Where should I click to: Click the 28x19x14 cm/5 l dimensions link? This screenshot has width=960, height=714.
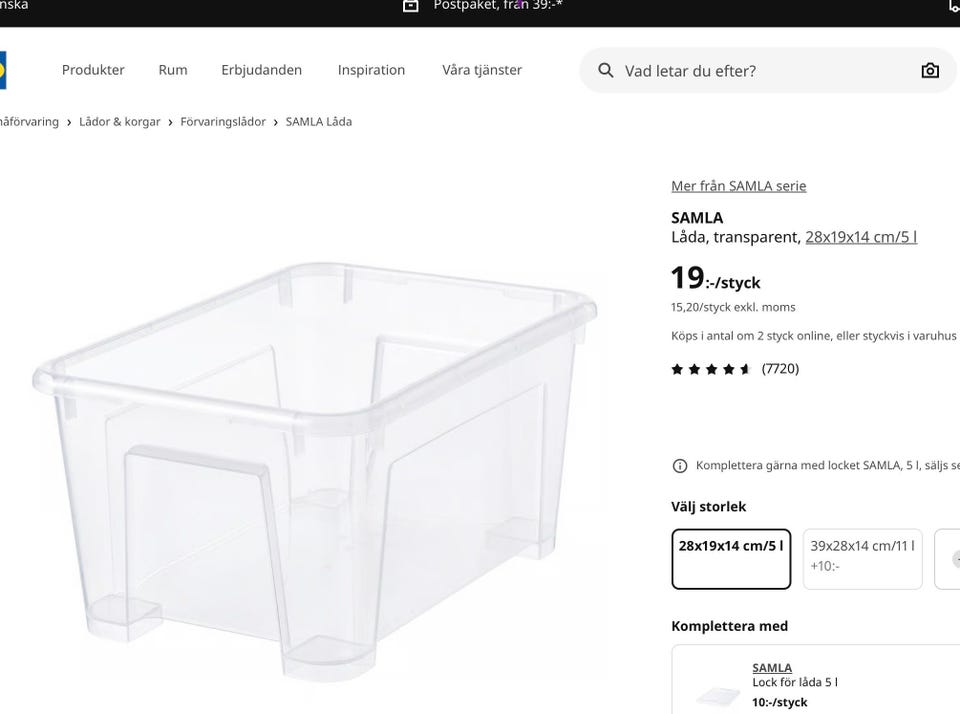[861, 237]
